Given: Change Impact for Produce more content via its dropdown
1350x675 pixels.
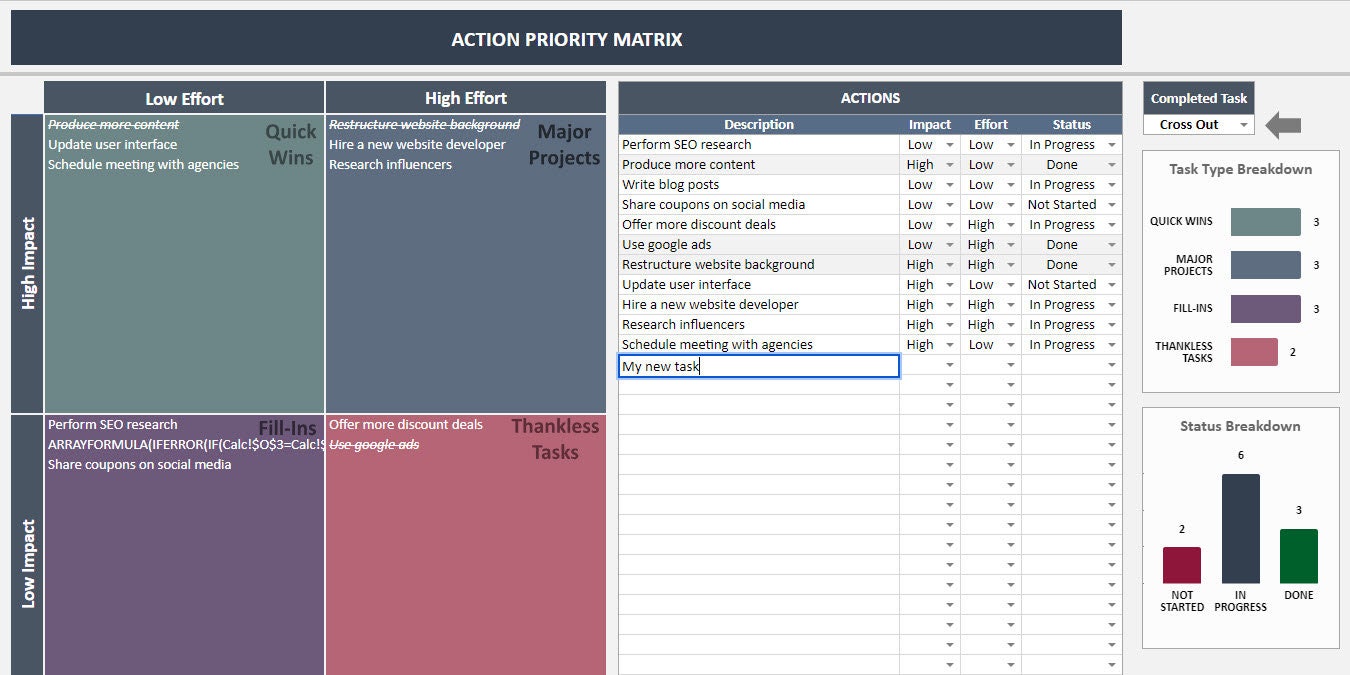Looking at the screenshot, I should [948, 164].
